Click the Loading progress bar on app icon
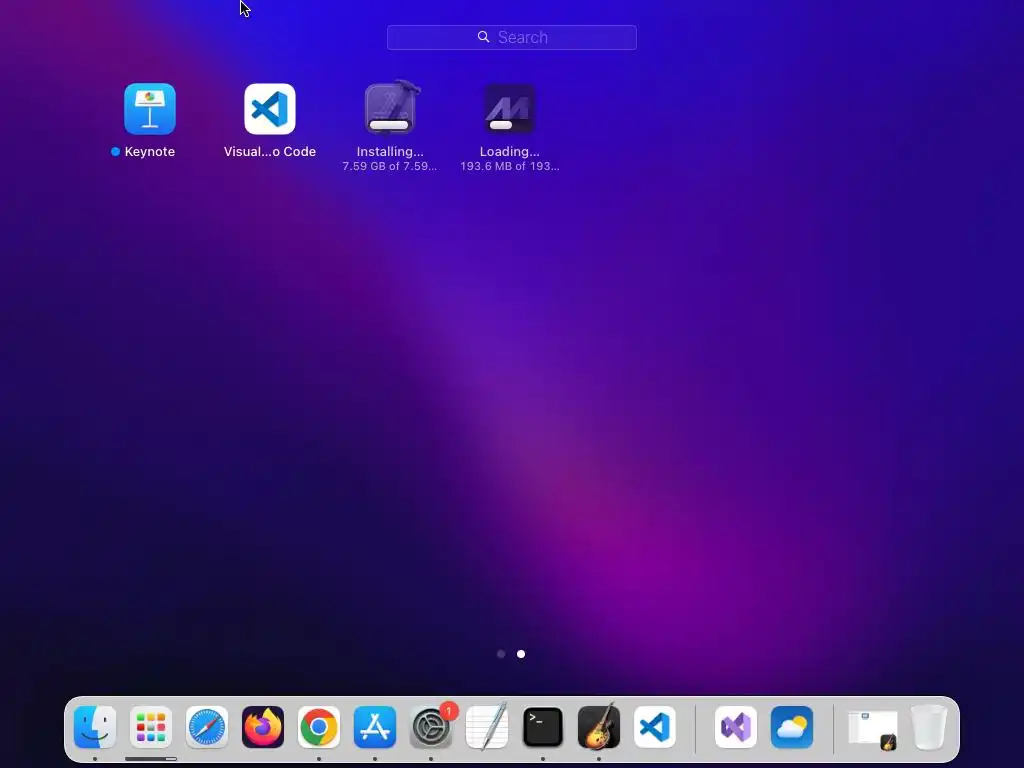 501,125
